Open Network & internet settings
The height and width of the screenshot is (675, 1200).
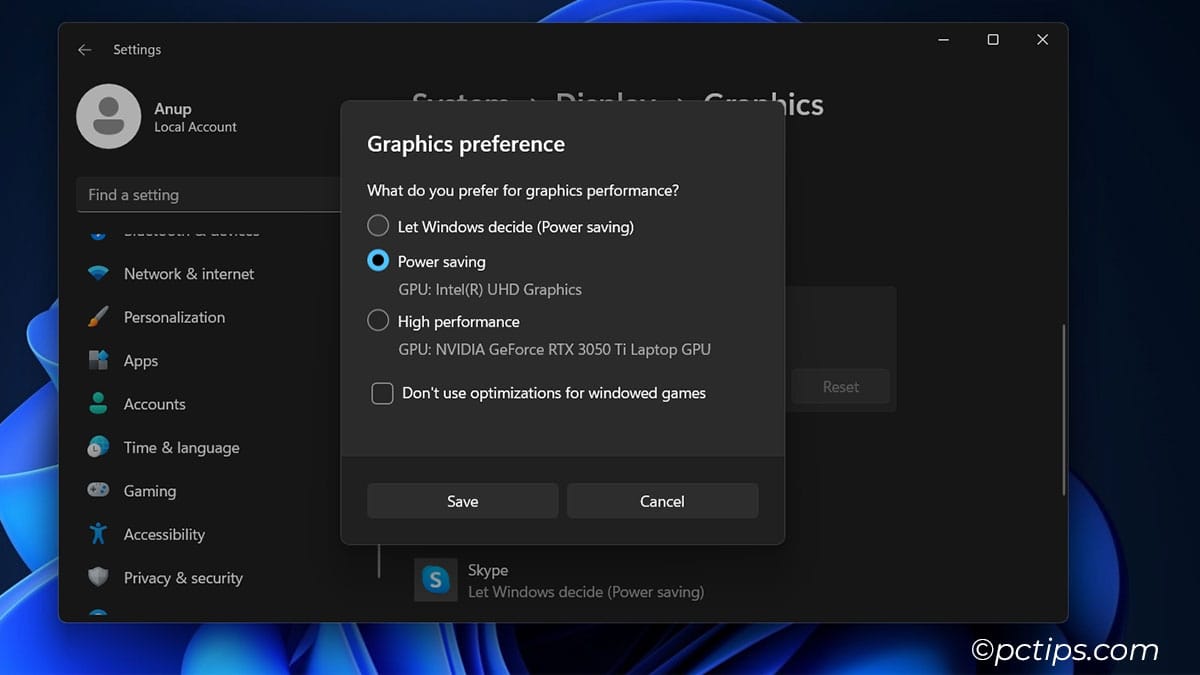pyautogui.click(x=189, y=274)
